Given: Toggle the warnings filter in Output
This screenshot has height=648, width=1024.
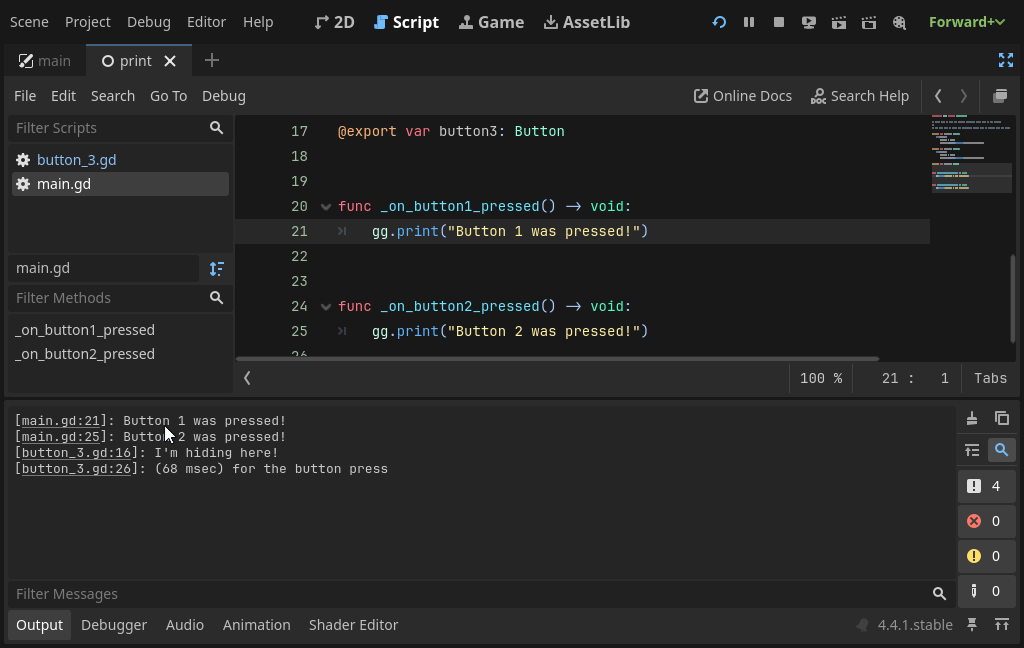Looking at the screenshot, I should 986,556.
